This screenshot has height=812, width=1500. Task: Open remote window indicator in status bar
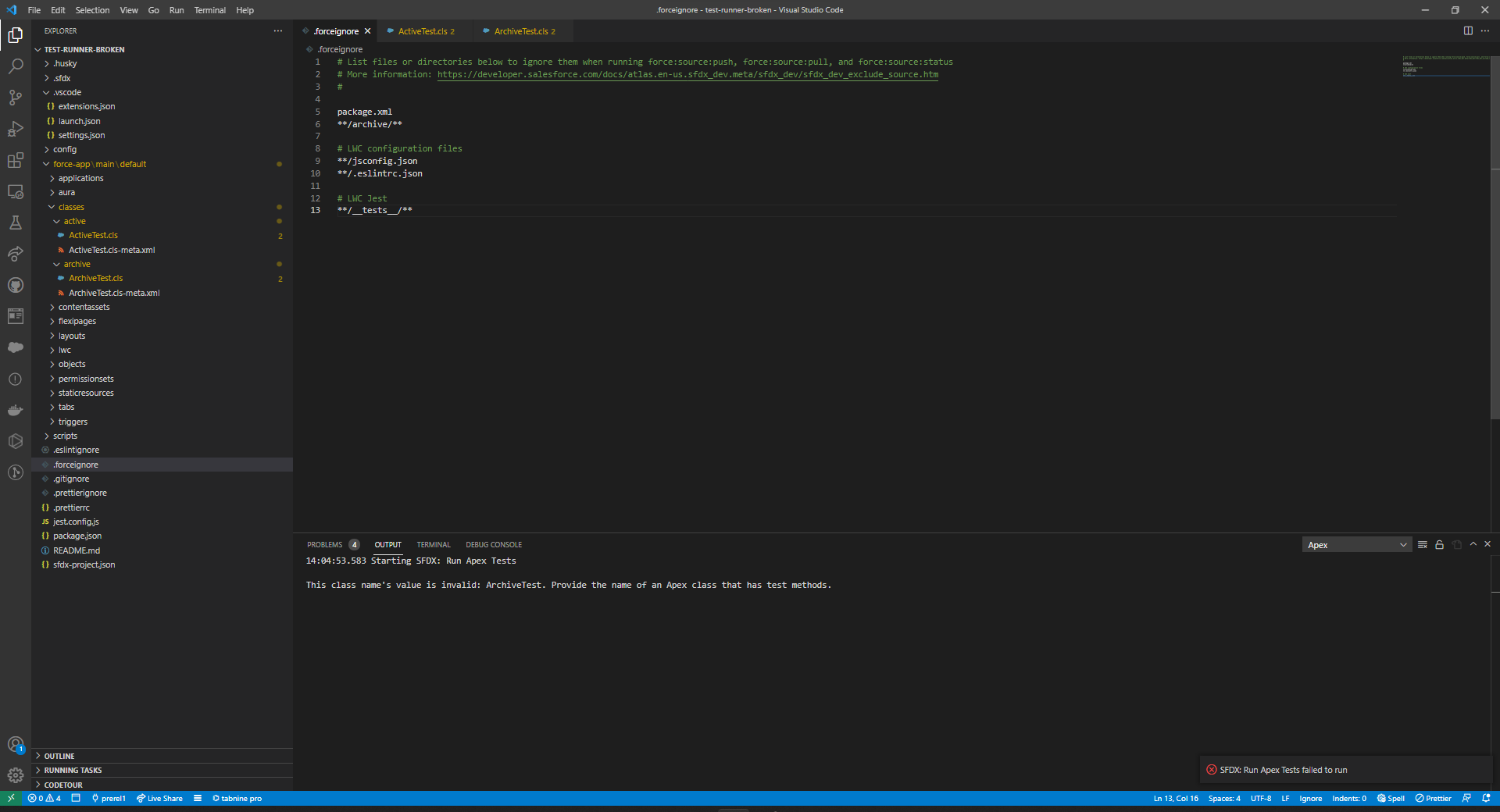(11, 798)
